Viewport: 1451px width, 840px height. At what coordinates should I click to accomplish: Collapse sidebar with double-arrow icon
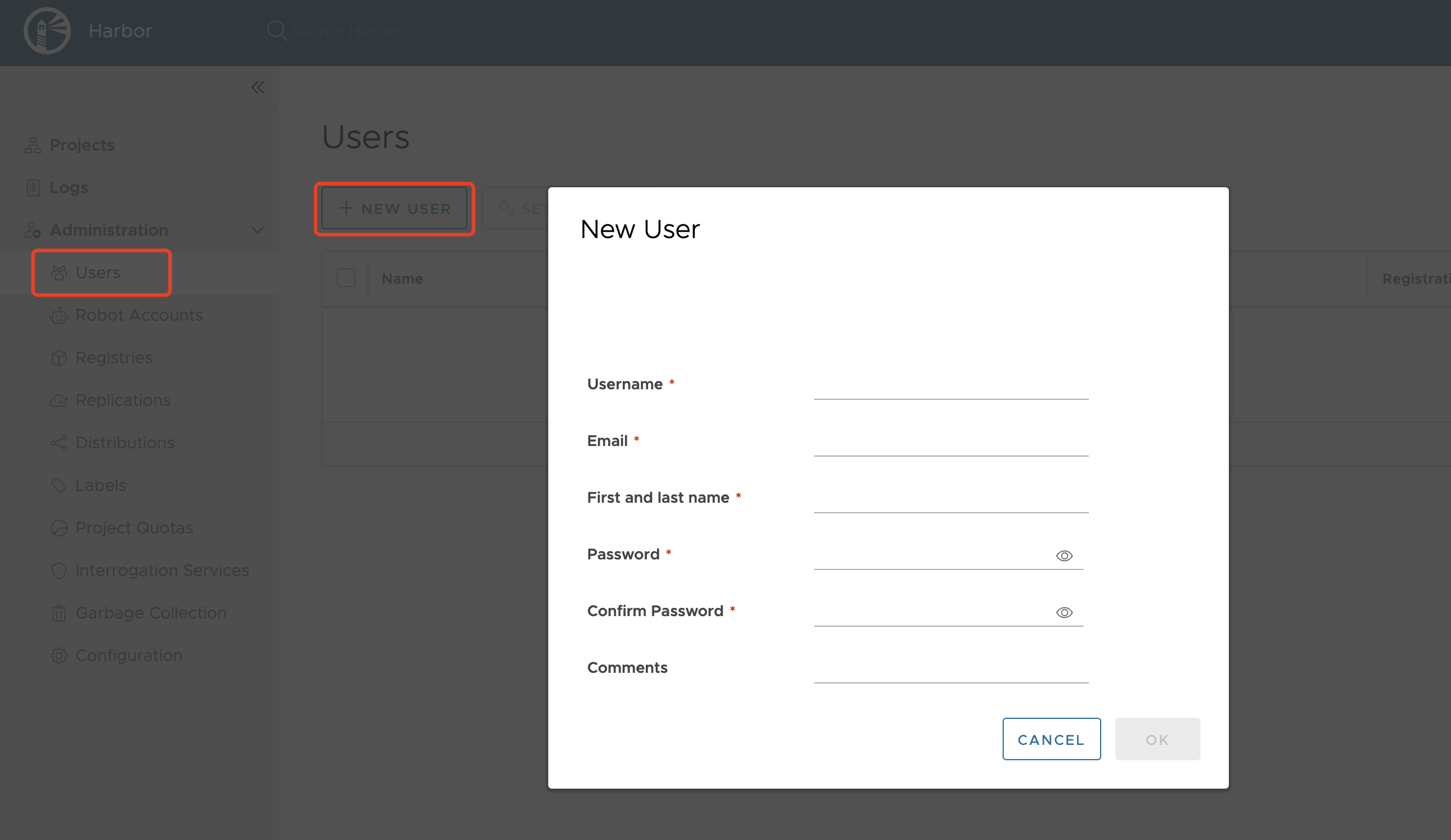(258, 88)
